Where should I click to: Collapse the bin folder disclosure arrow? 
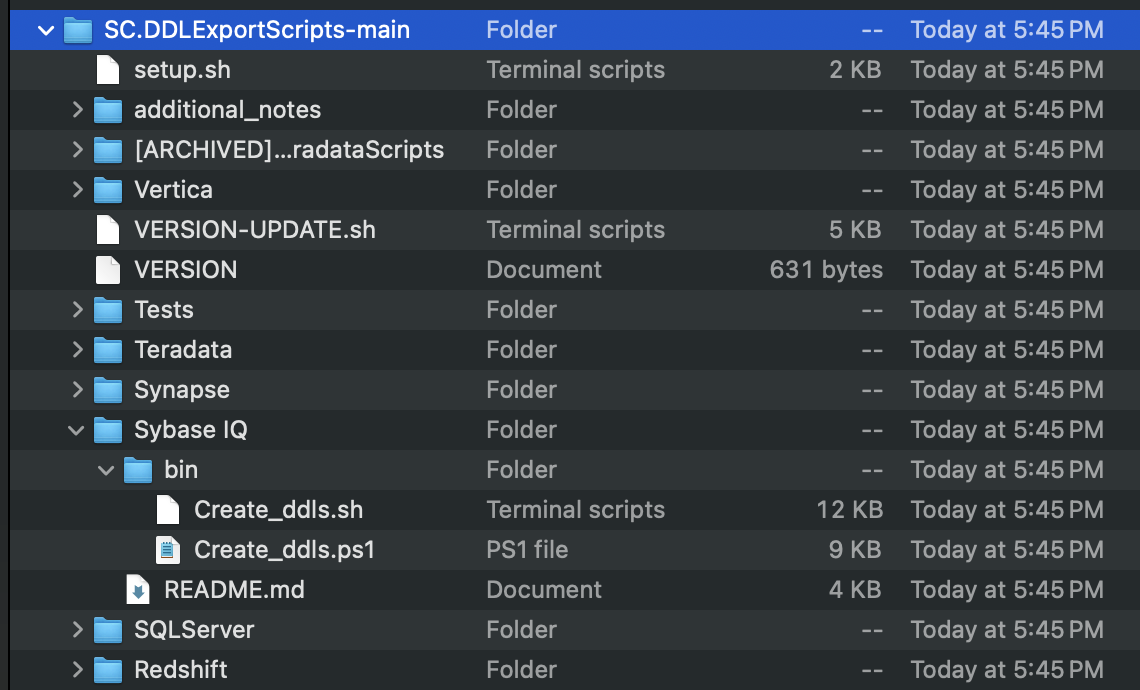coord(106,470)
